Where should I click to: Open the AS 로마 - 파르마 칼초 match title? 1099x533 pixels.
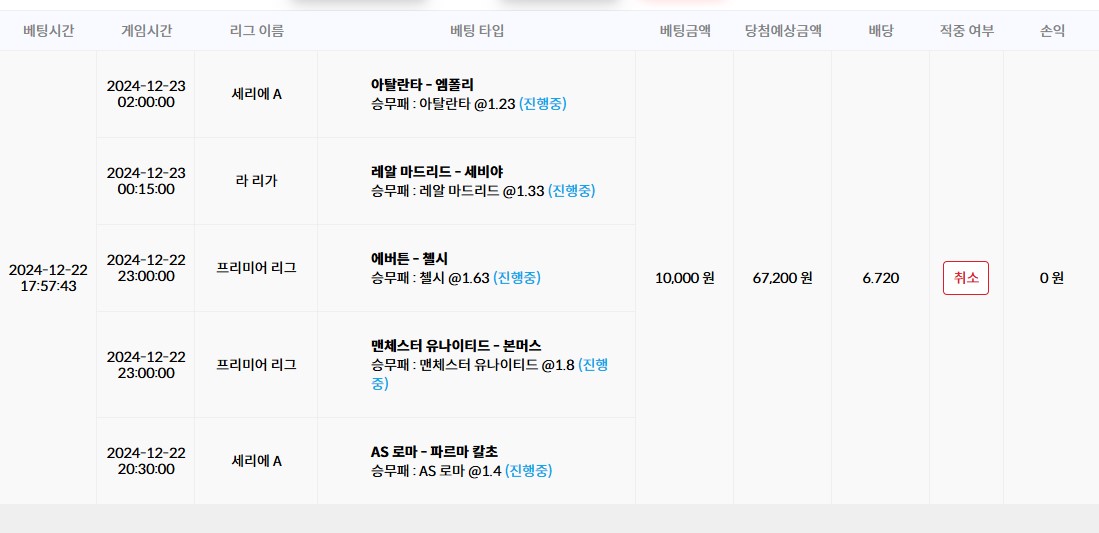click(434, 451)
